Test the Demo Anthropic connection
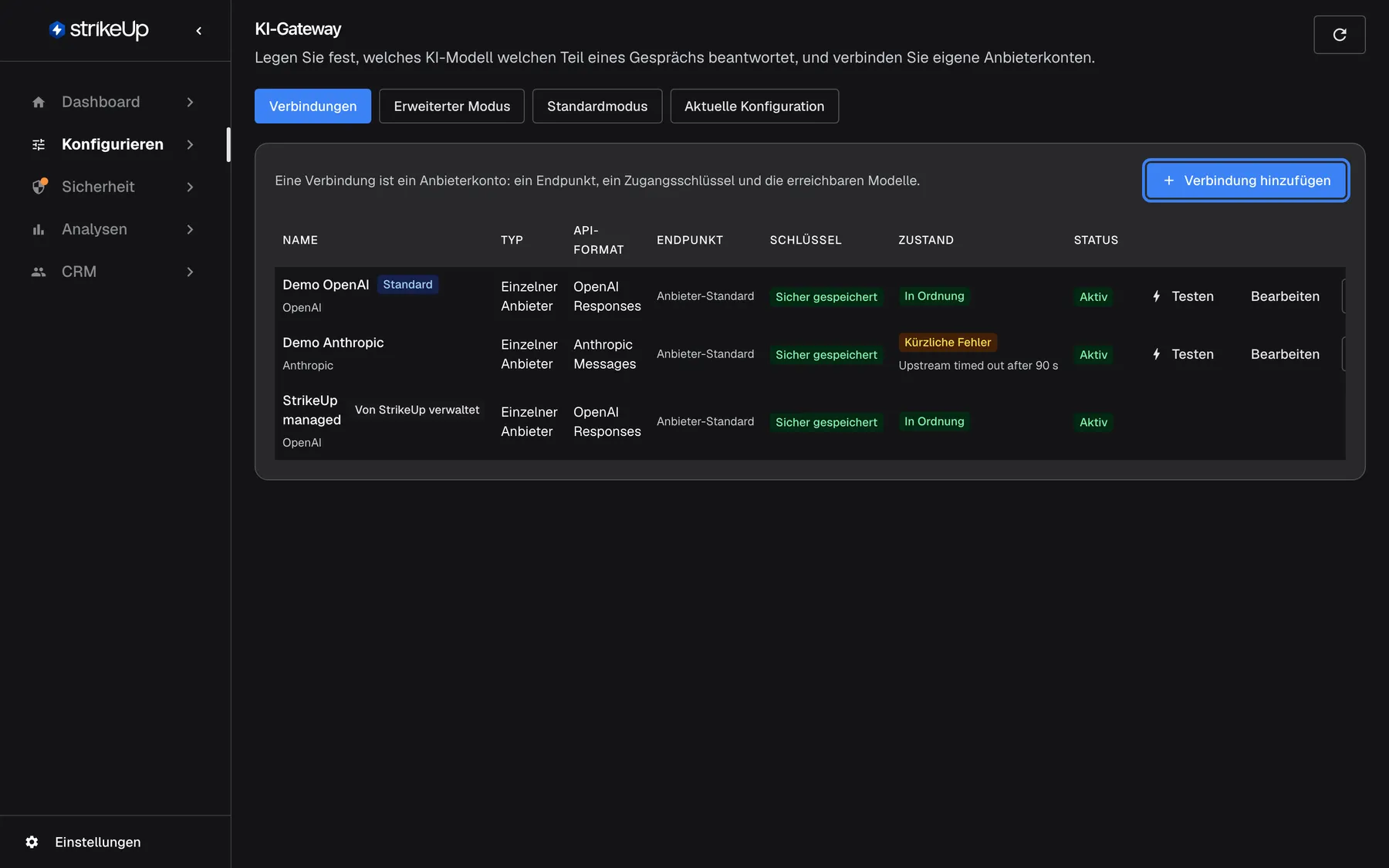 point(1182,354)
